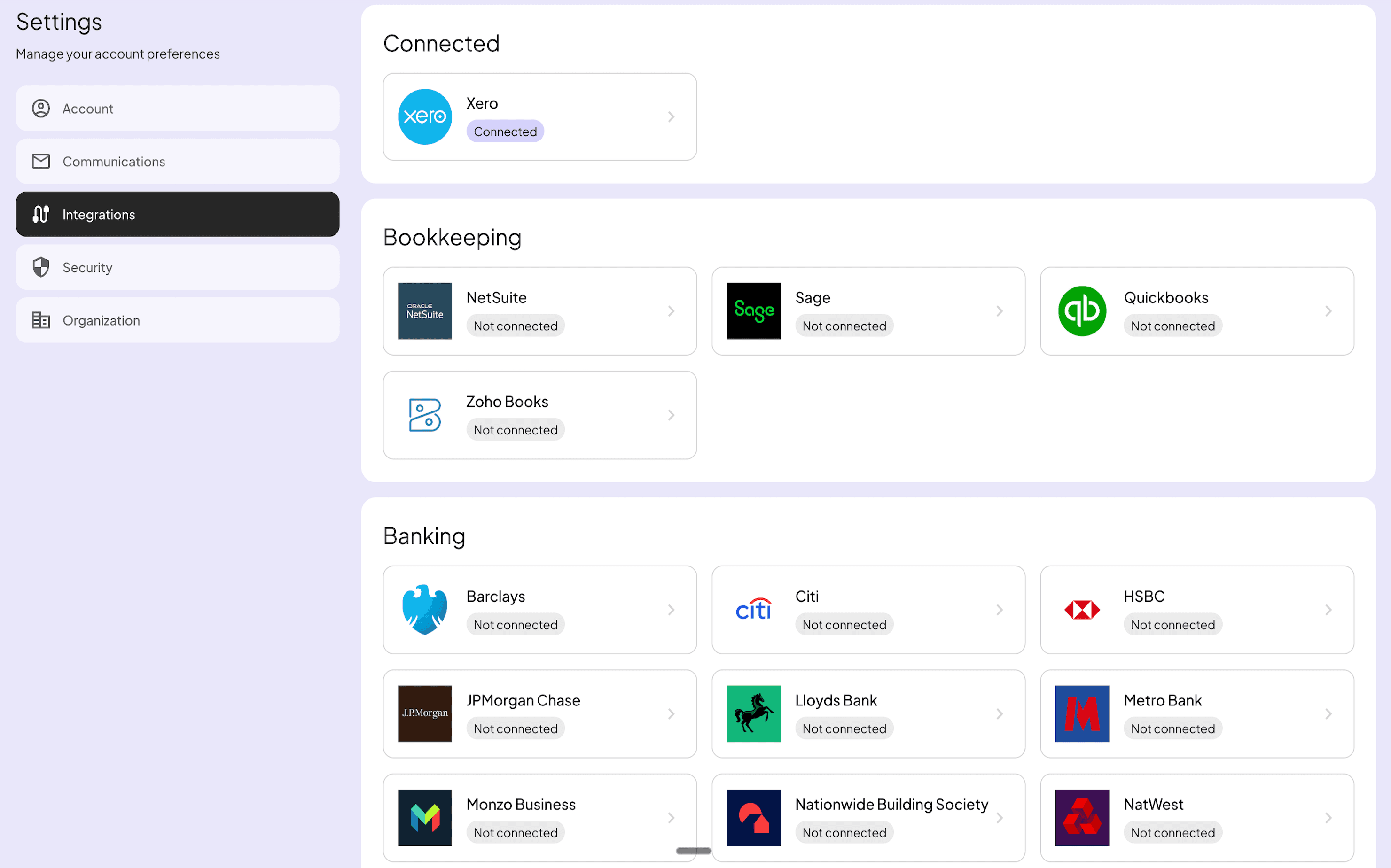Click the NatWest logo icon
The height and width of the screenshot is (868, 1391).
click(1081, 817)
